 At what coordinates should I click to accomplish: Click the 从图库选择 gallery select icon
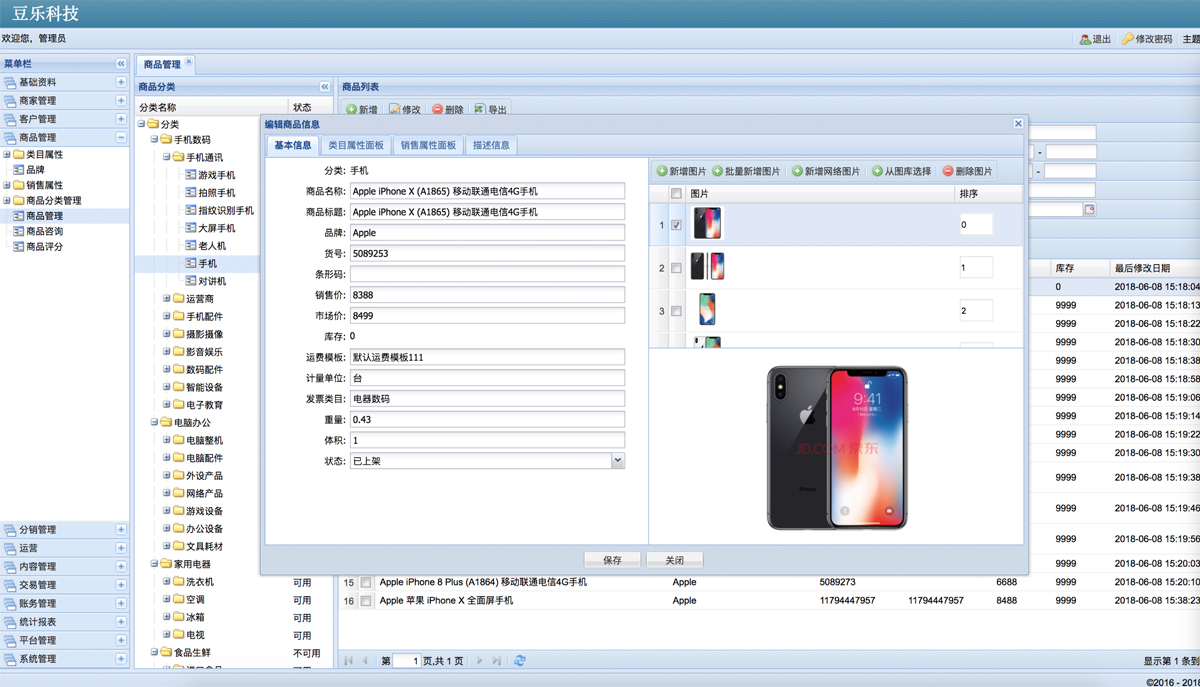tap(878, 171)
